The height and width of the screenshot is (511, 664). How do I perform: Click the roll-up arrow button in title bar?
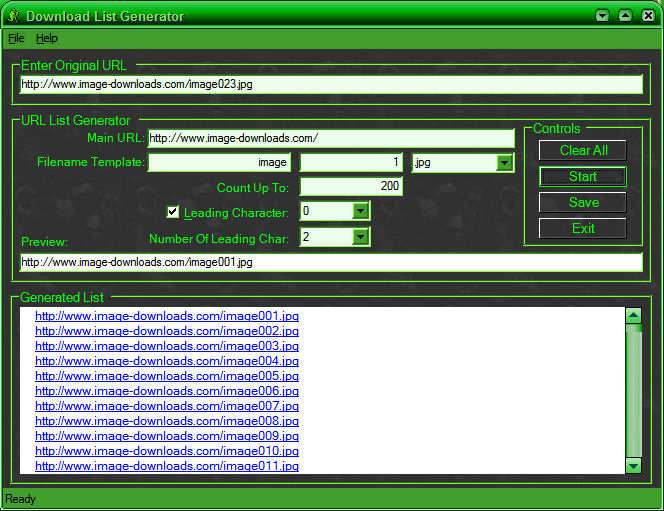602,16
